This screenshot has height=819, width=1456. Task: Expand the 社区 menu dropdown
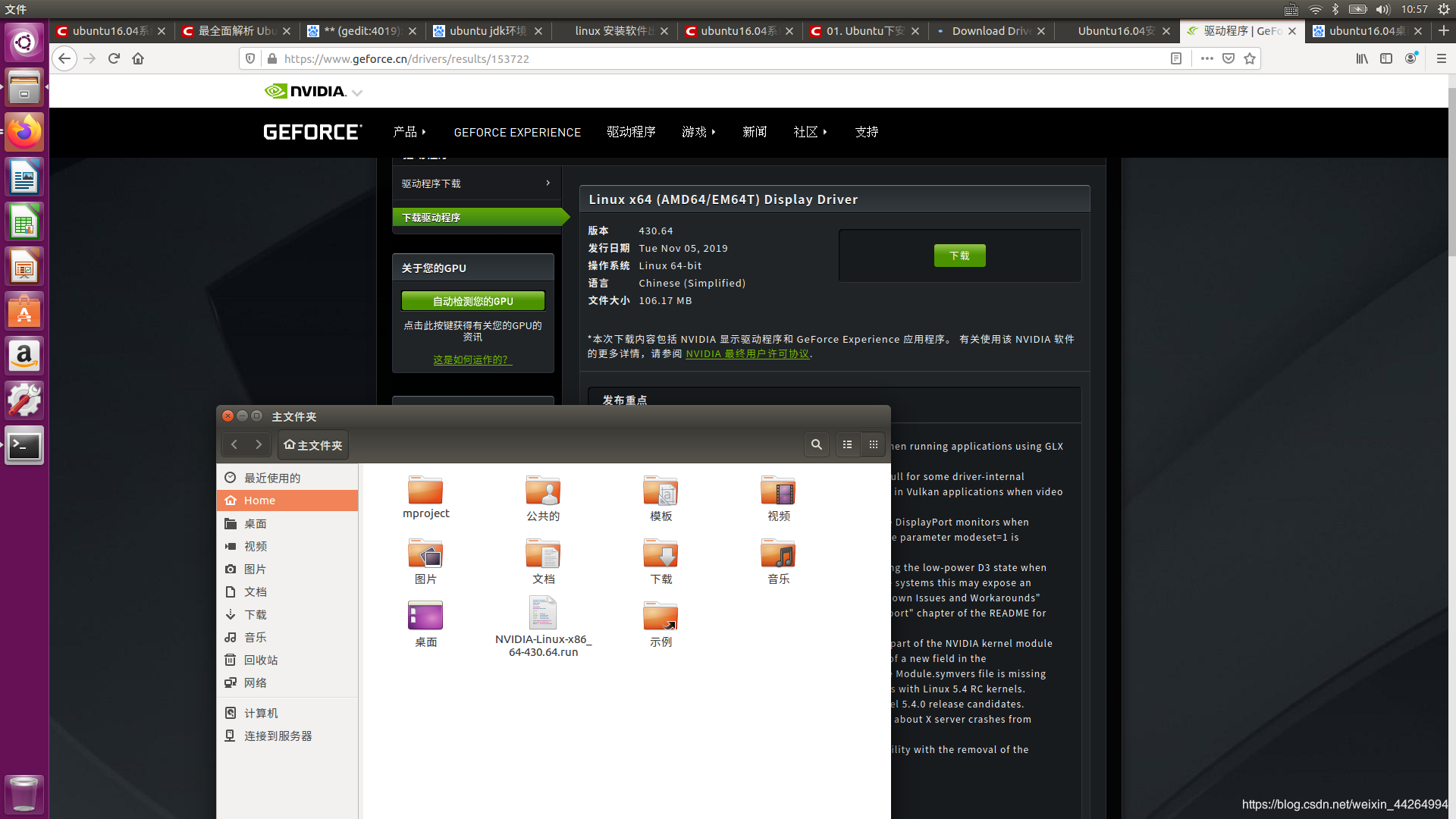point(810,131)
